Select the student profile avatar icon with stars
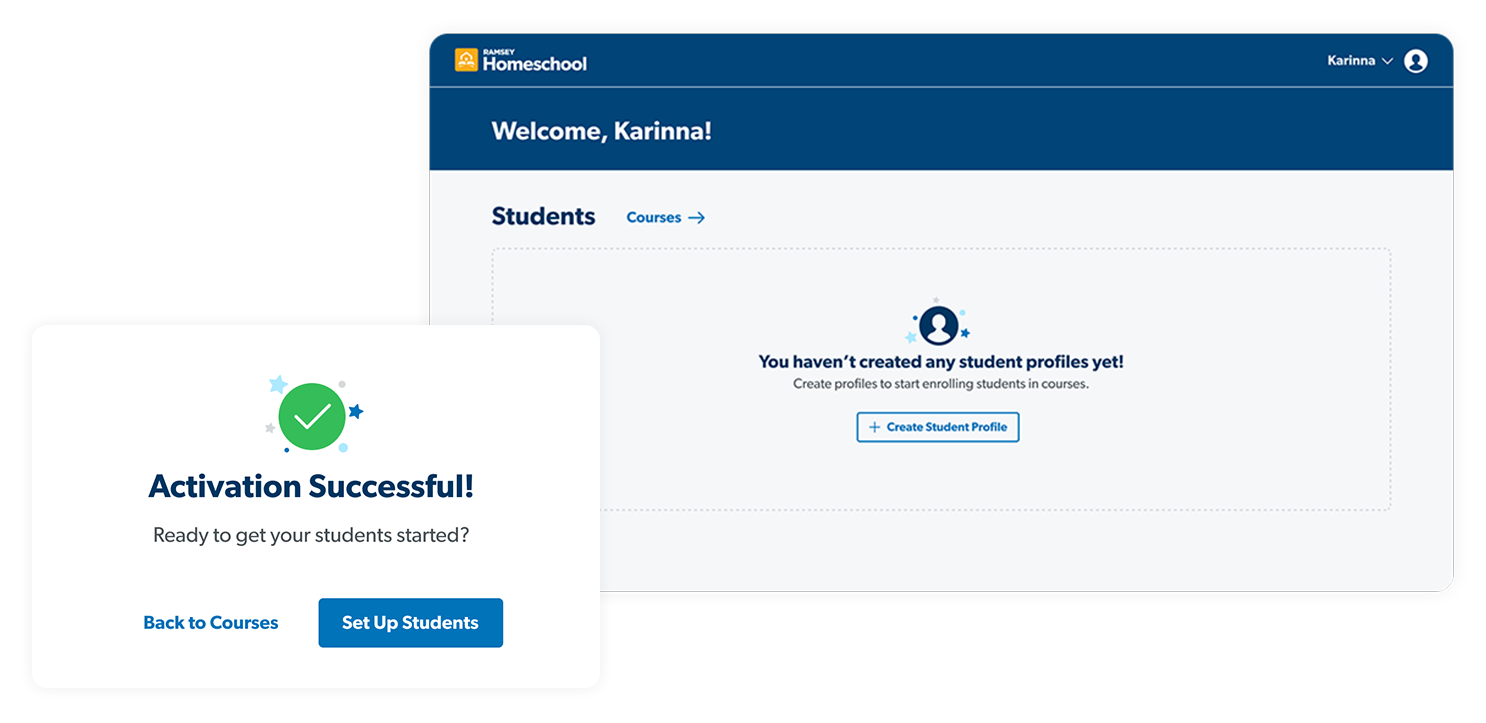 point(938,324)
